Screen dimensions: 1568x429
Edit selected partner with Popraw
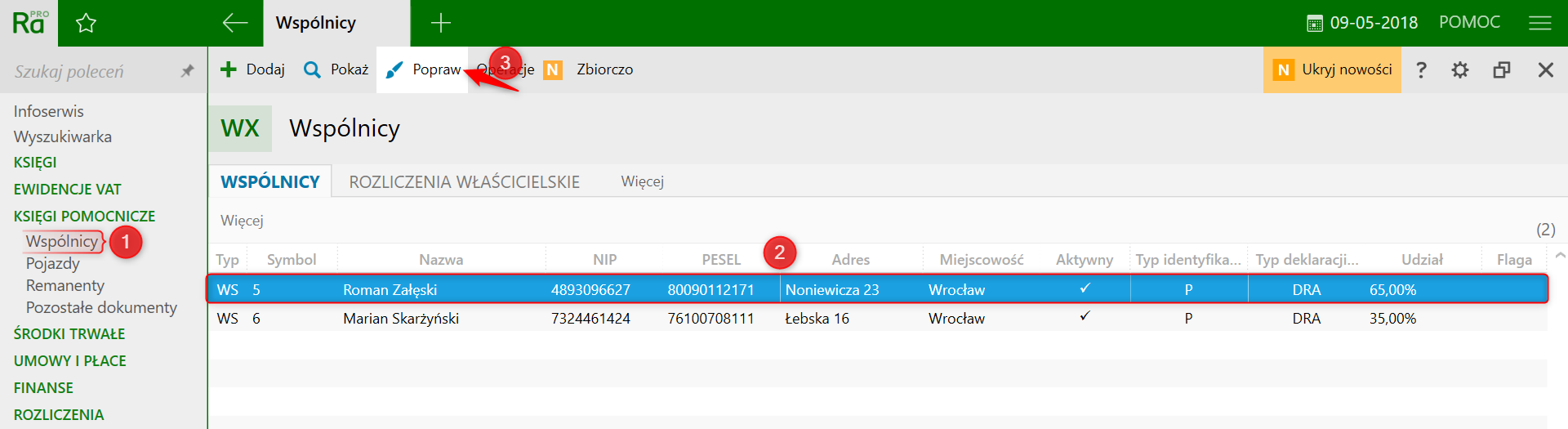click(x=423, y=69)
